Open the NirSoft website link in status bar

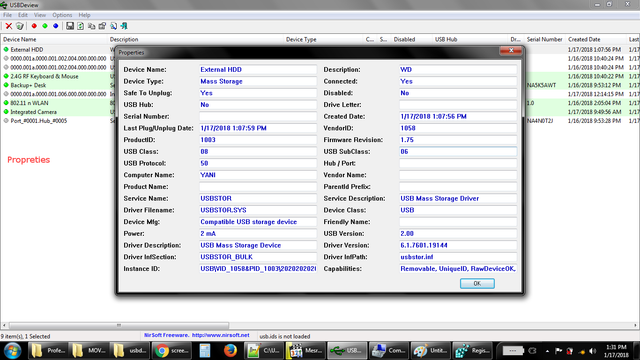[x=220, y=335]
